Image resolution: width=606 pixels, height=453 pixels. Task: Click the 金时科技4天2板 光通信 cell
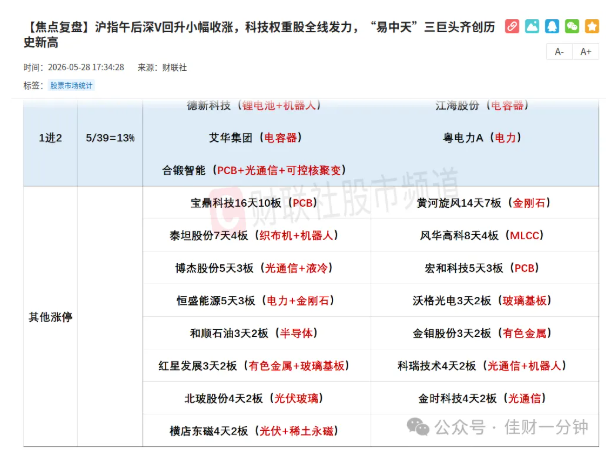pyautogui.click(x=484, y=398)
